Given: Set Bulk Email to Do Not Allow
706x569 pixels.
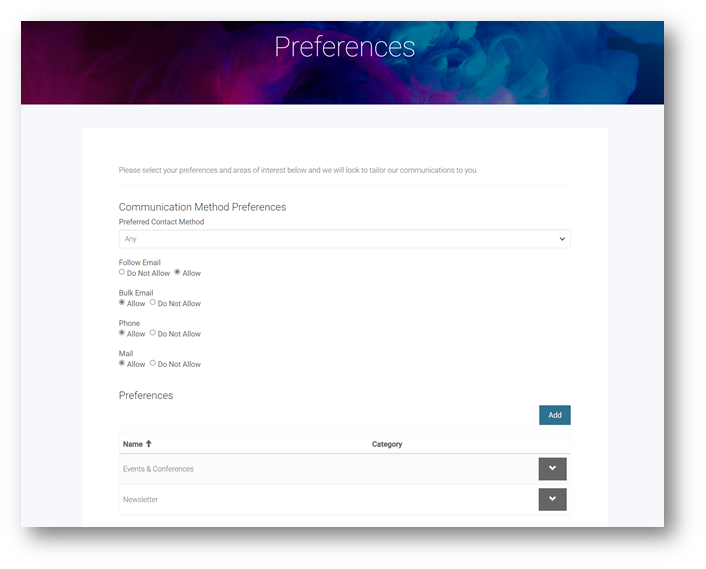Looking at the screenshot, I should pos(153,302).
